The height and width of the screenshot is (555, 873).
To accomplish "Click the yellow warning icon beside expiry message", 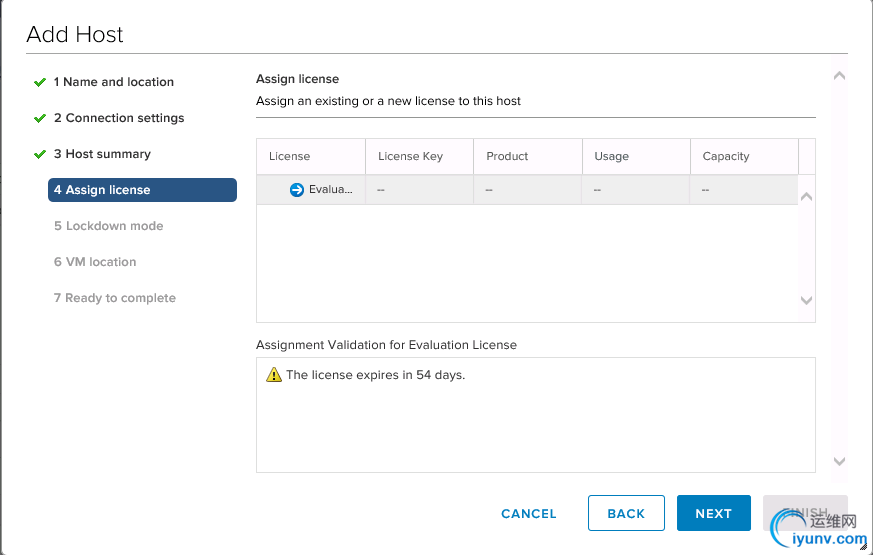I will (x=274, y=375).
